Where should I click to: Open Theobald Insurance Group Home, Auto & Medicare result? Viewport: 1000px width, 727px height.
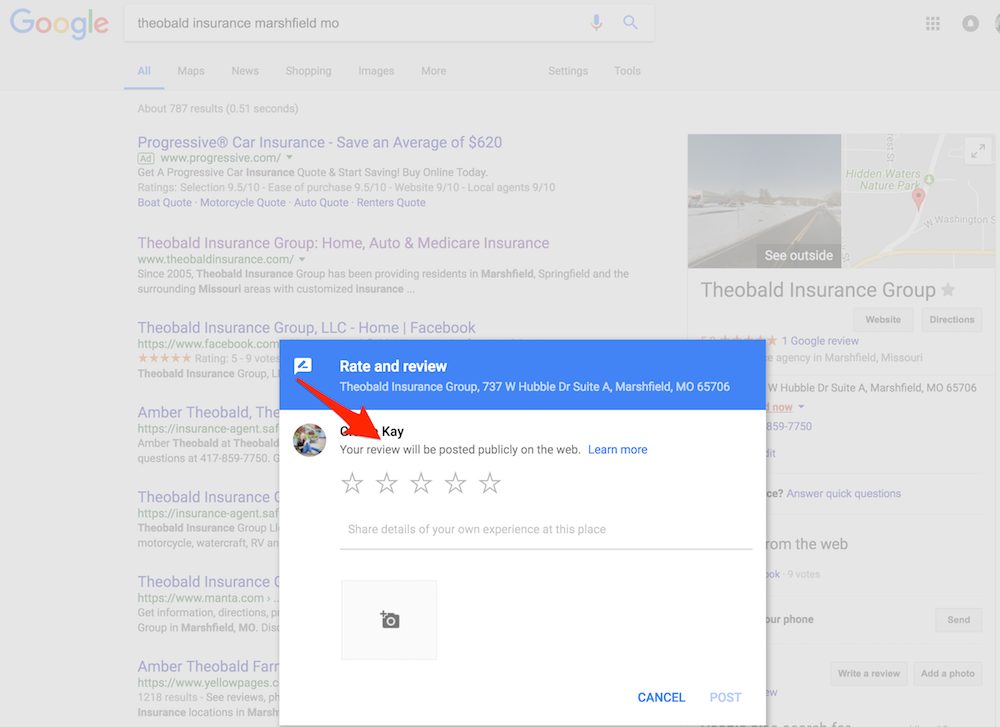[x=343, y=243]
